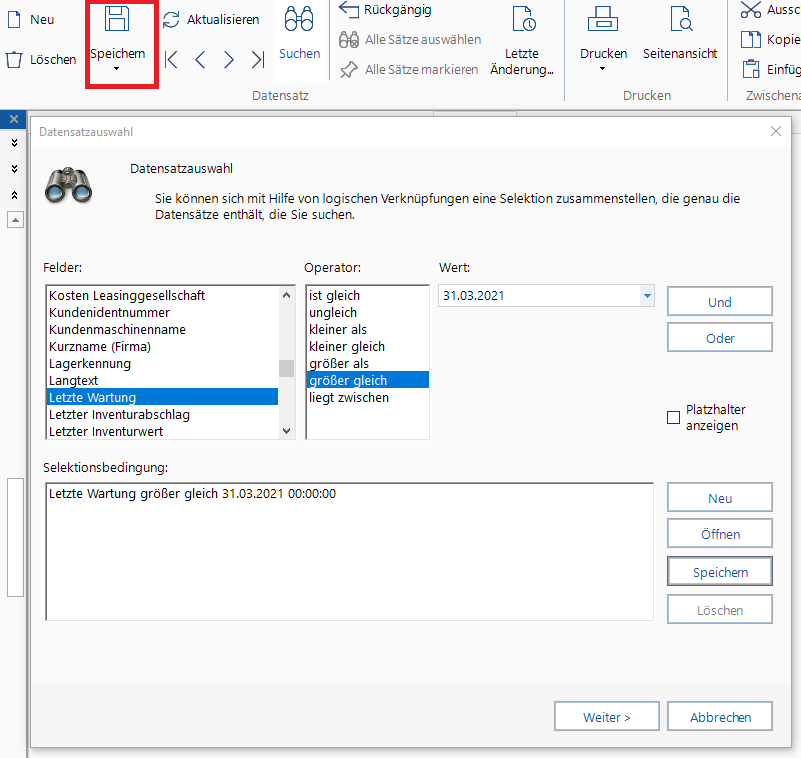Go to first record arrow
Viewport: 801px width, 758px height.
(x=172, y=60)
